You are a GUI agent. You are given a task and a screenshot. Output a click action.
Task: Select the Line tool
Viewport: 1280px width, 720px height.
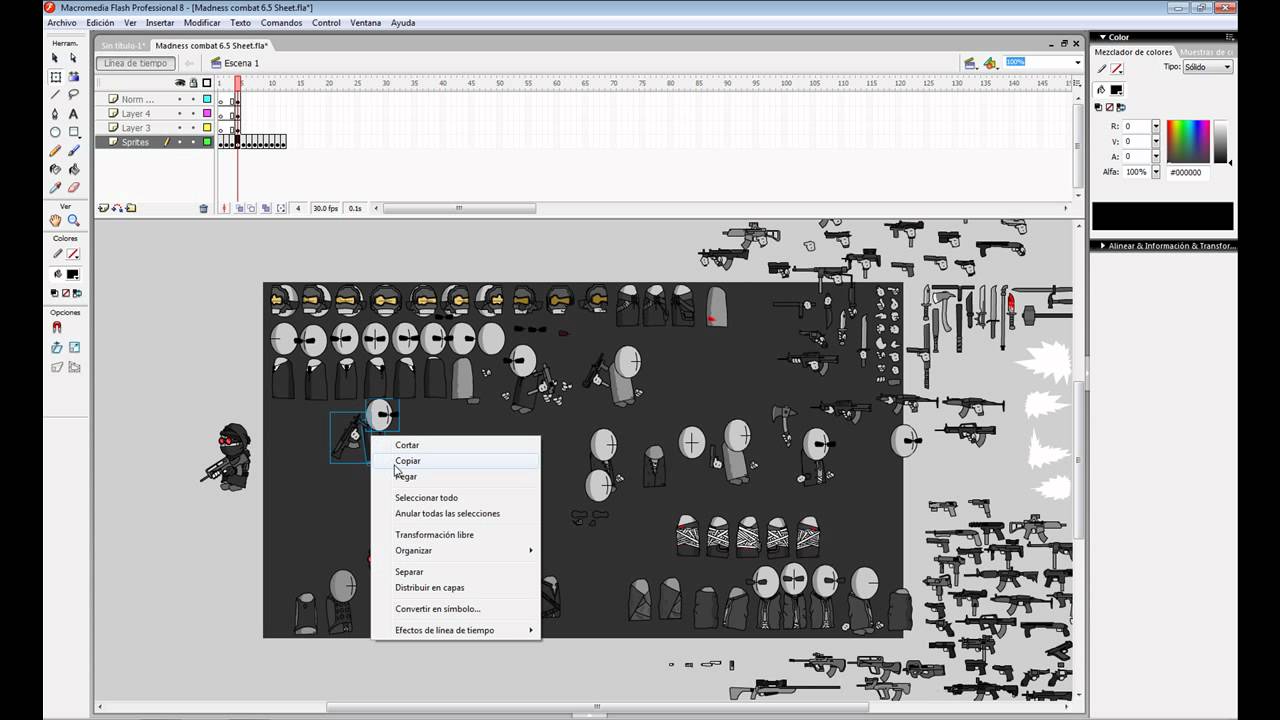click(x=55, y=95)
